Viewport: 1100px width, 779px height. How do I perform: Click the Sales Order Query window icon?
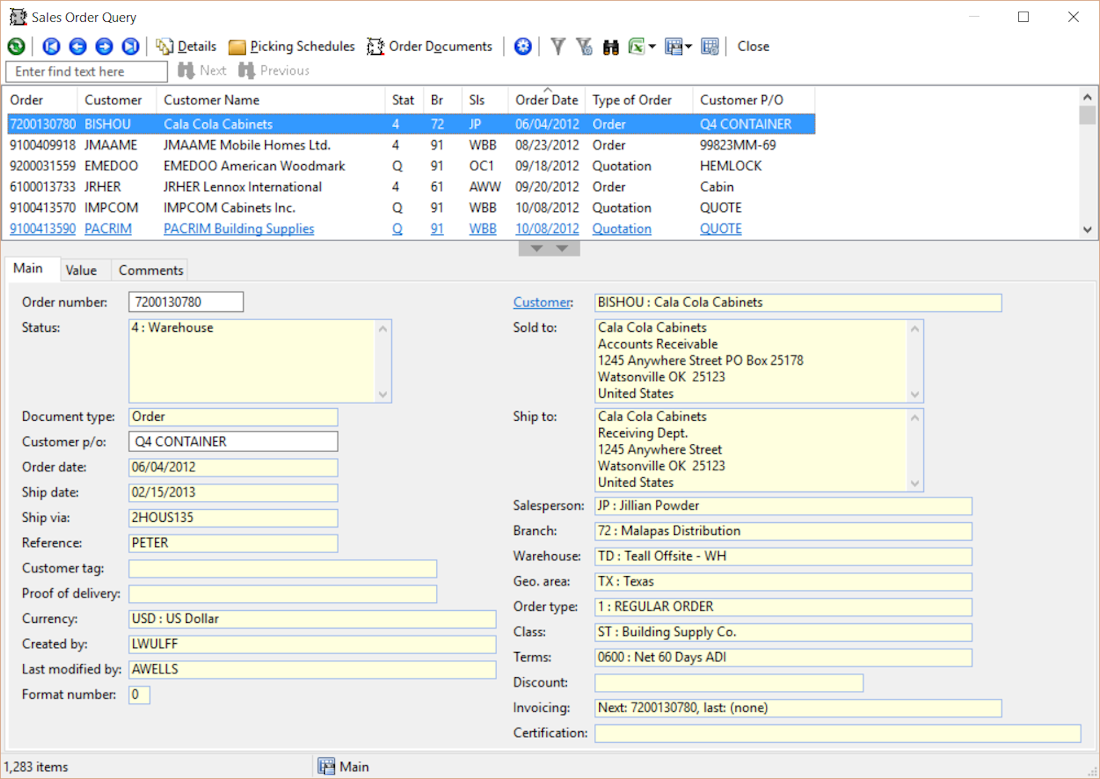click(x=18, y=17)
